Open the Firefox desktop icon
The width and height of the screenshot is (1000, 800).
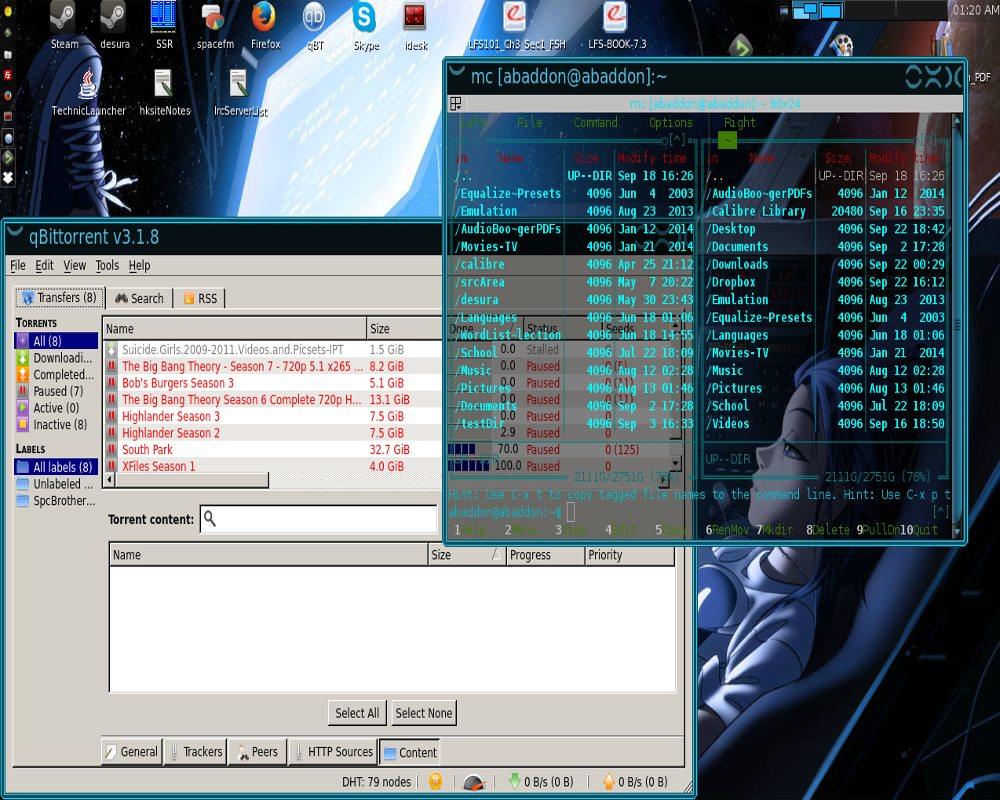pos(265,26)
